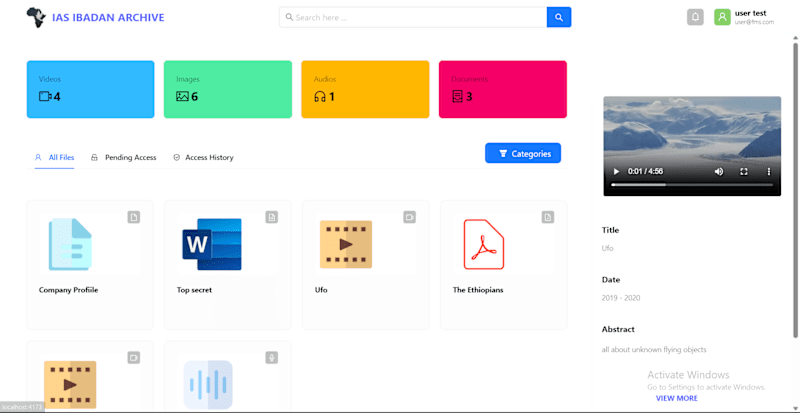Click the video badge on the bottom-row video card
Image resolution: width=800 pixels, height=413 pixels.
click(134, 357)
